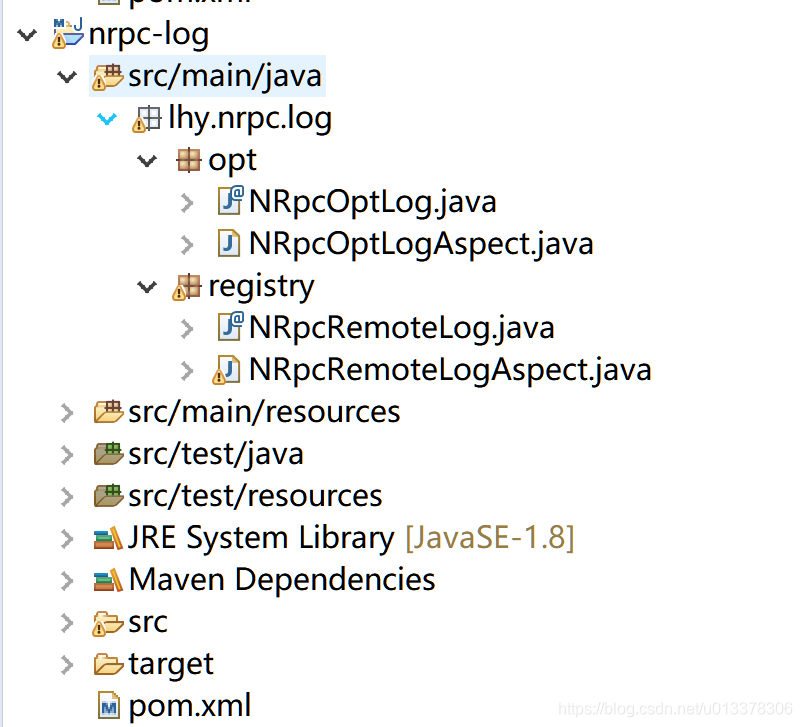Select the nrpc-log project label

[x=149, y=35]
